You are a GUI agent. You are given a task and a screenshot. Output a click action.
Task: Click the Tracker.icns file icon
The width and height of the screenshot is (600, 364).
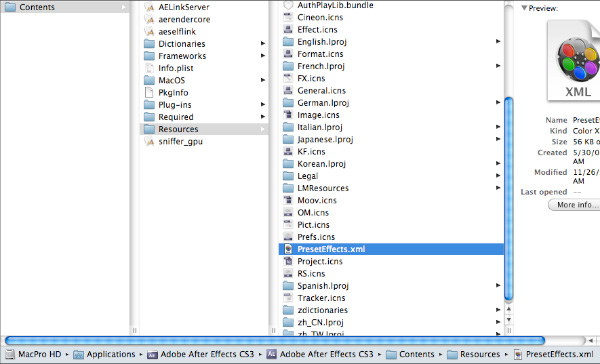[x=288, y=298]
